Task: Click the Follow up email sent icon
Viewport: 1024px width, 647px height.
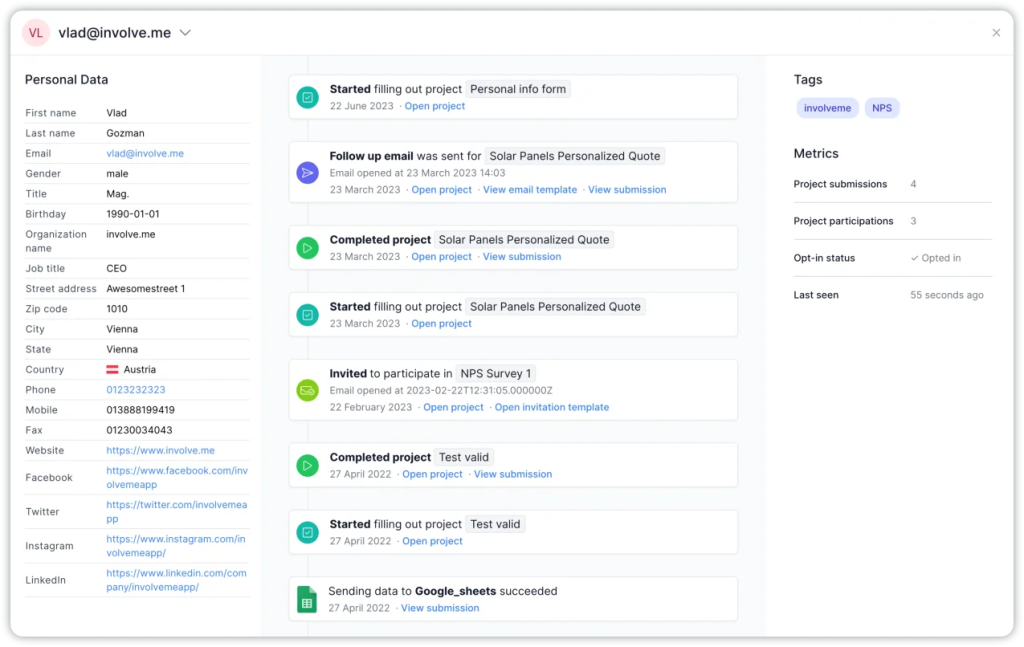Action: coord(307,172)
